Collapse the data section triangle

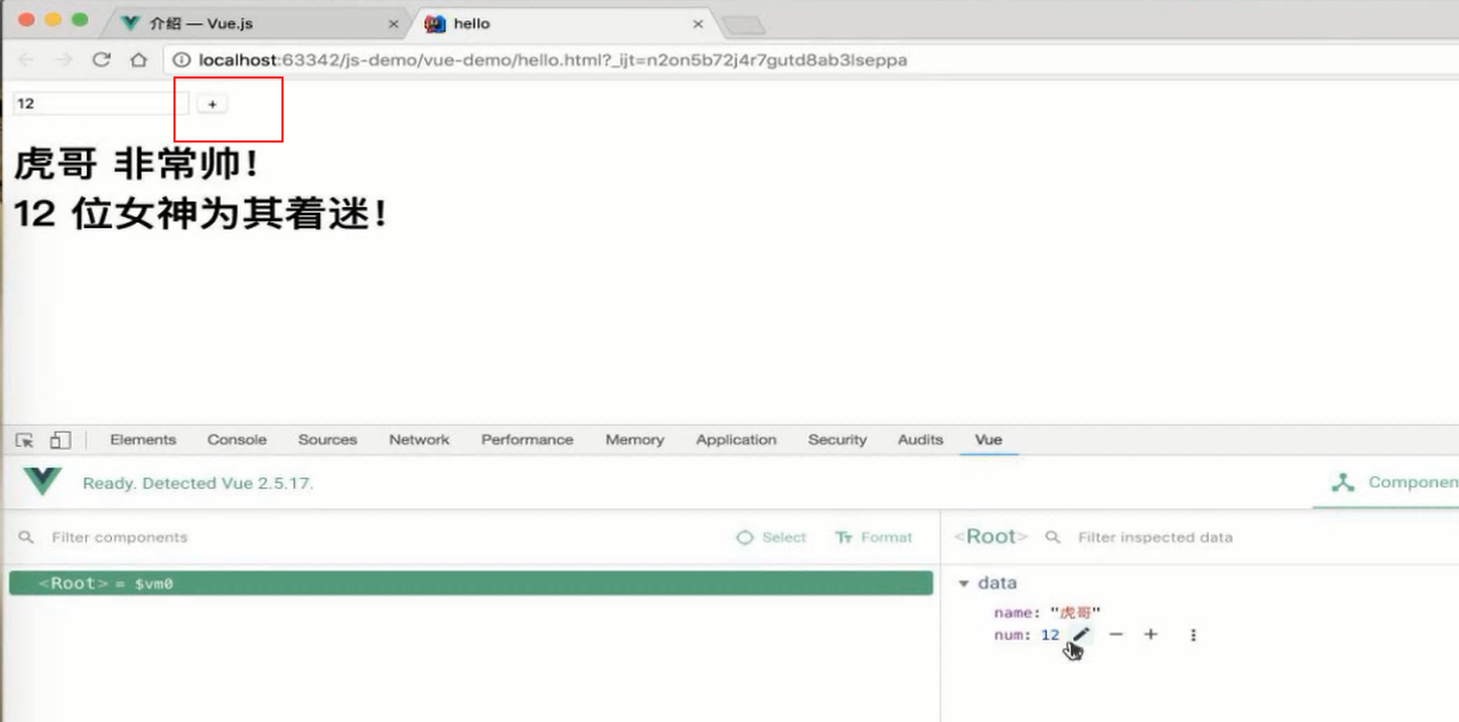[x=964, y=583]
